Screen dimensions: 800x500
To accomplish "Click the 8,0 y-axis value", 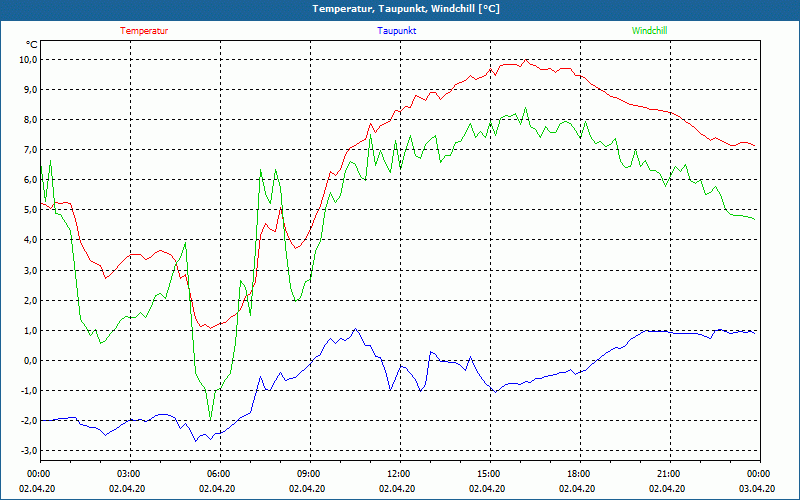I will click(x=31, y=120).
